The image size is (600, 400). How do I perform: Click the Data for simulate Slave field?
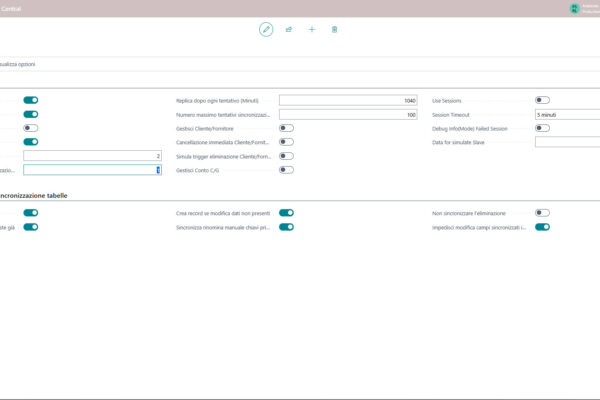pos(566,142)
